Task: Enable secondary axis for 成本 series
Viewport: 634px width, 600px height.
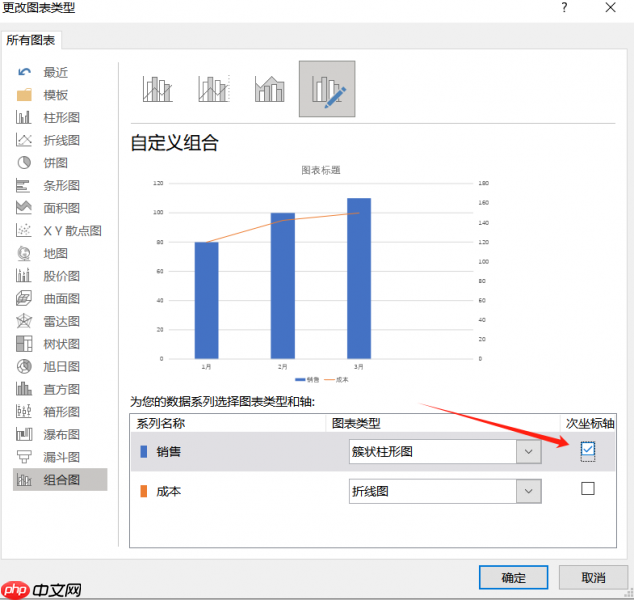Action: coord(588,488)
